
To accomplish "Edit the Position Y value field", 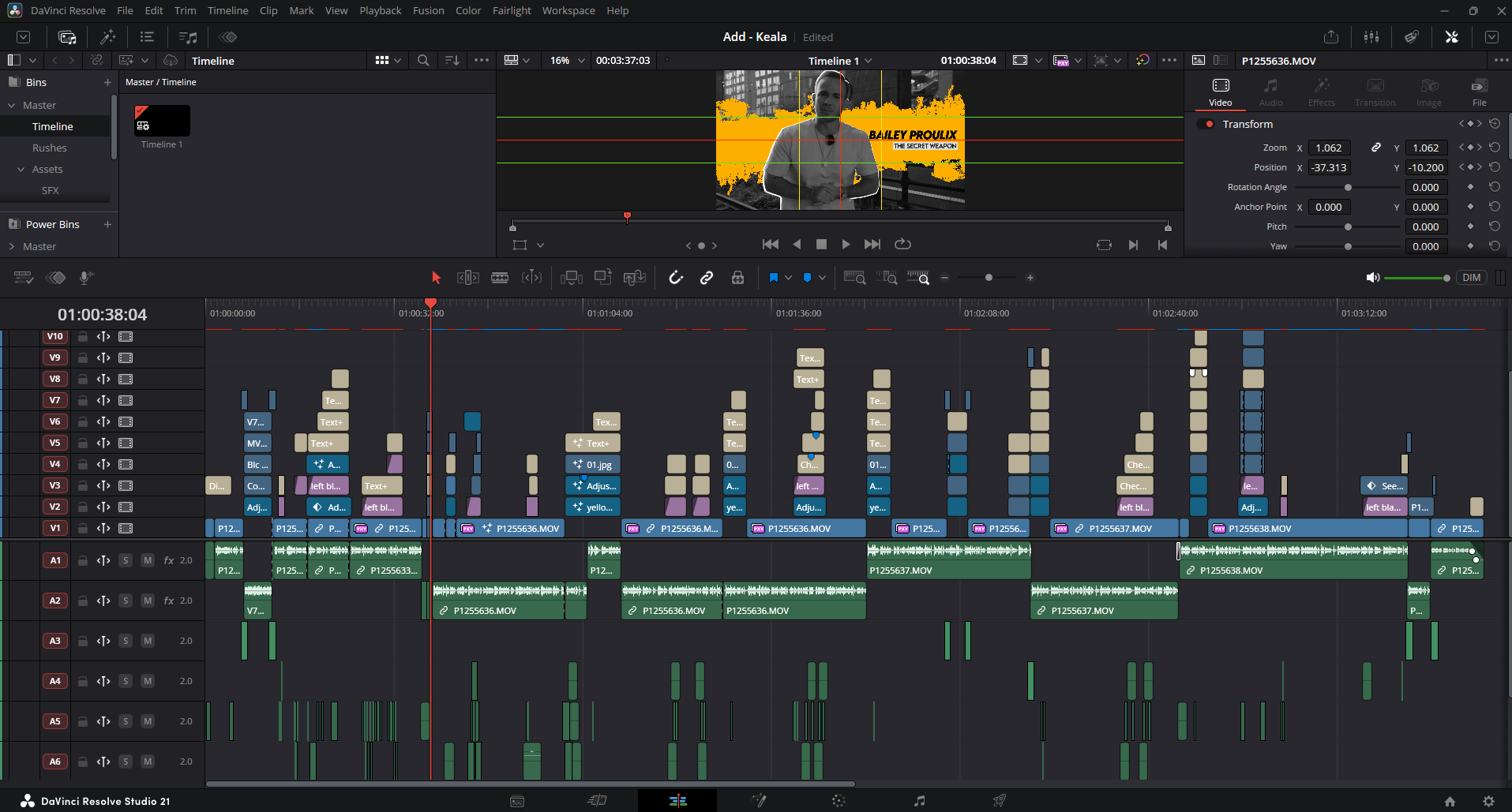I will [1426, 167].
